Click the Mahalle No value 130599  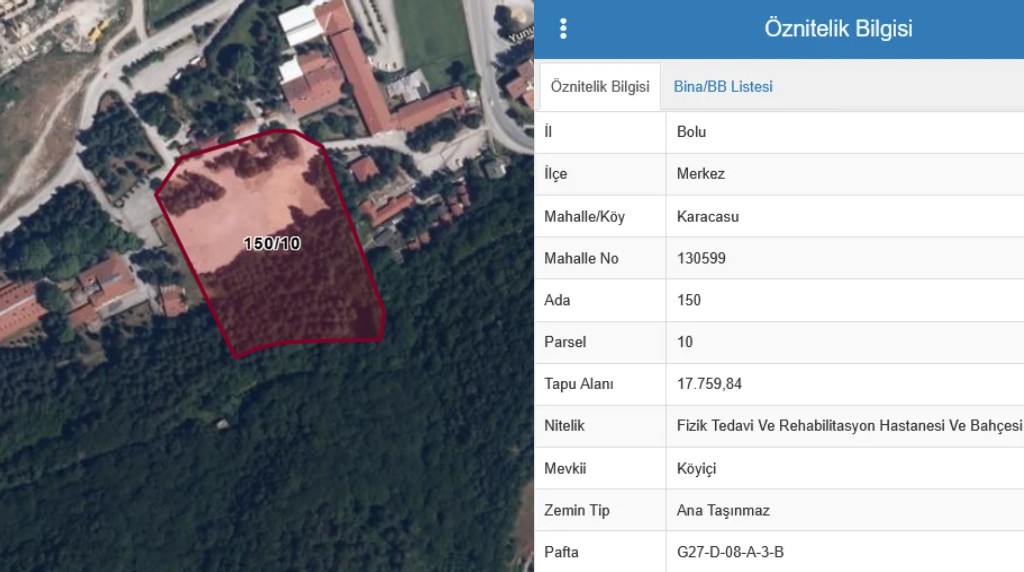click(701, 258)
